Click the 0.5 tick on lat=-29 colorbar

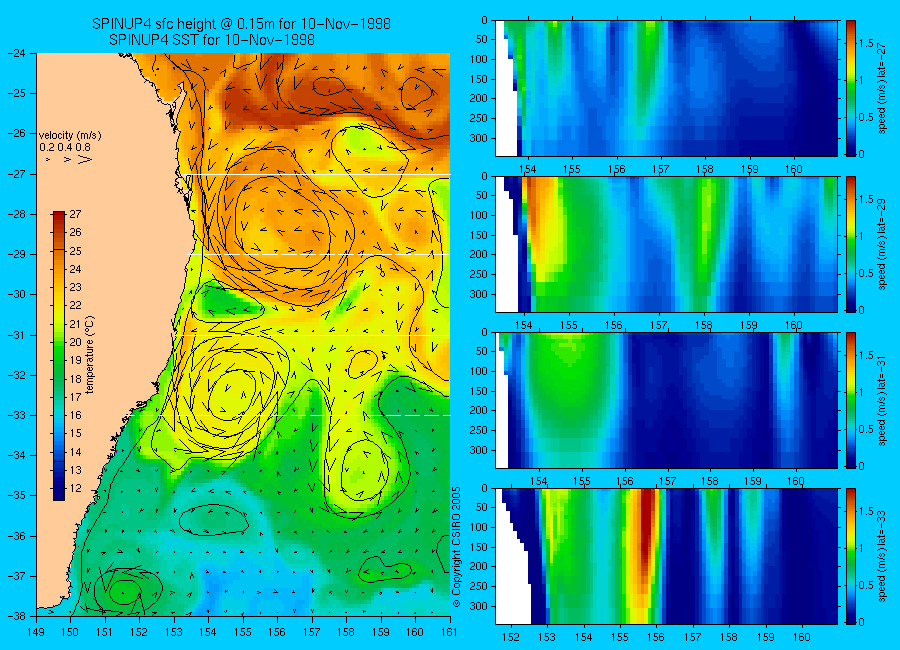click(867, 273)
